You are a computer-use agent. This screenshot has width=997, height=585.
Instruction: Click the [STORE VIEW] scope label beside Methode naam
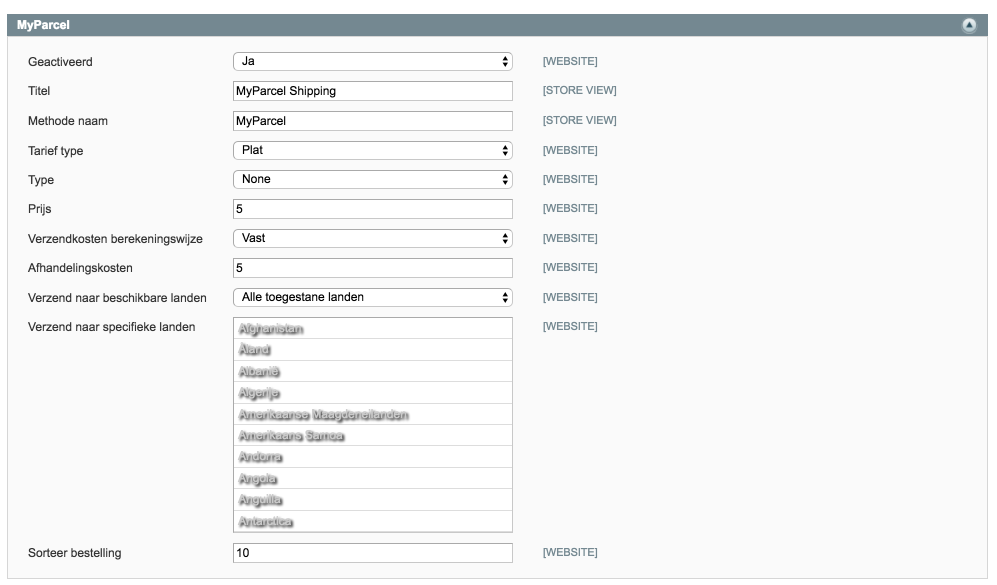[579, 120]
